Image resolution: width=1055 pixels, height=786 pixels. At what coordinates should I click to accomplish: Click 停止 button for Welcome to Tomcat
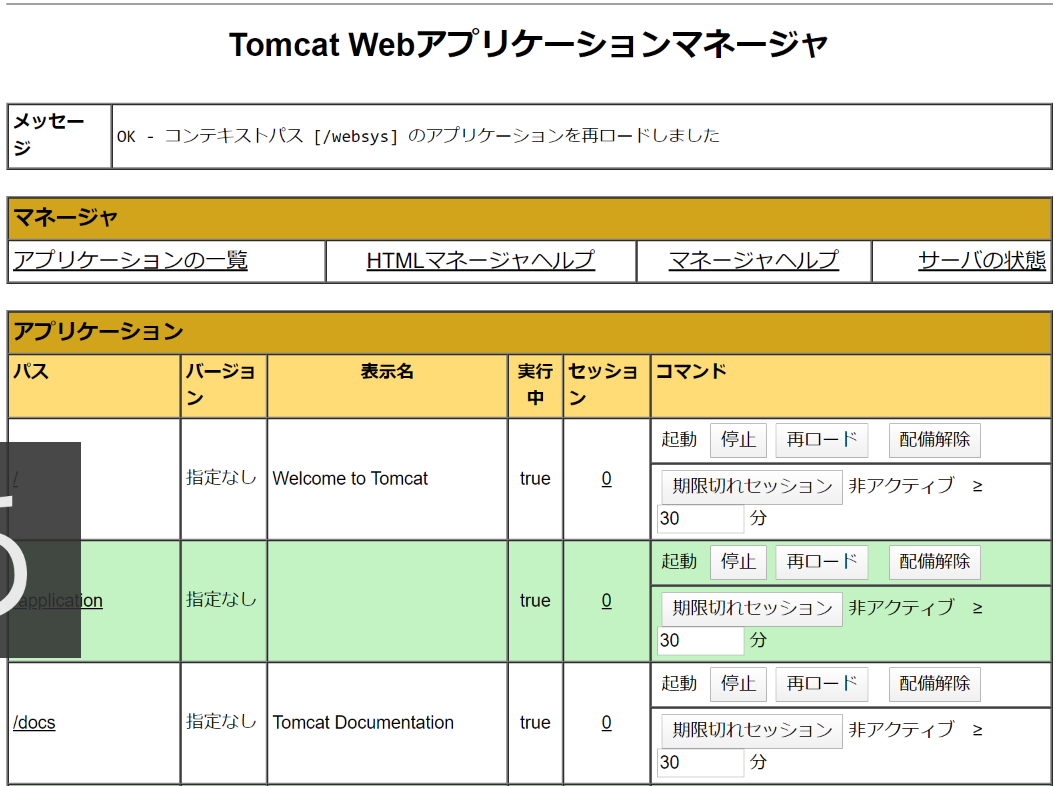point(738,440)
